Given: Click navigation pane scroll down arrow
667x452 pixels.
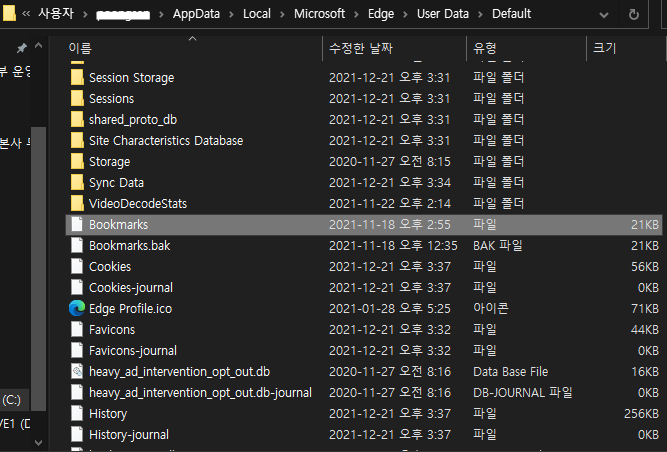Looking at the screenshot, I should 38,443.
